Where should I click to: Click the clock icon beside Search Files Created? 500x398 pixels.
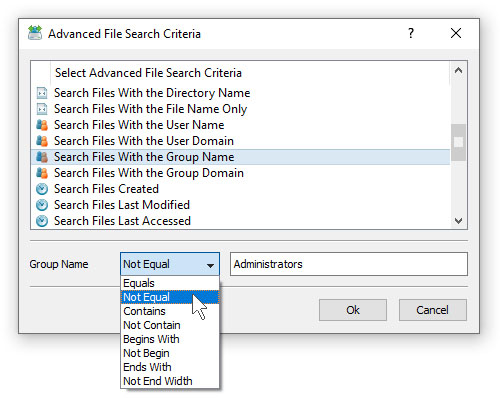coord(42,189)
